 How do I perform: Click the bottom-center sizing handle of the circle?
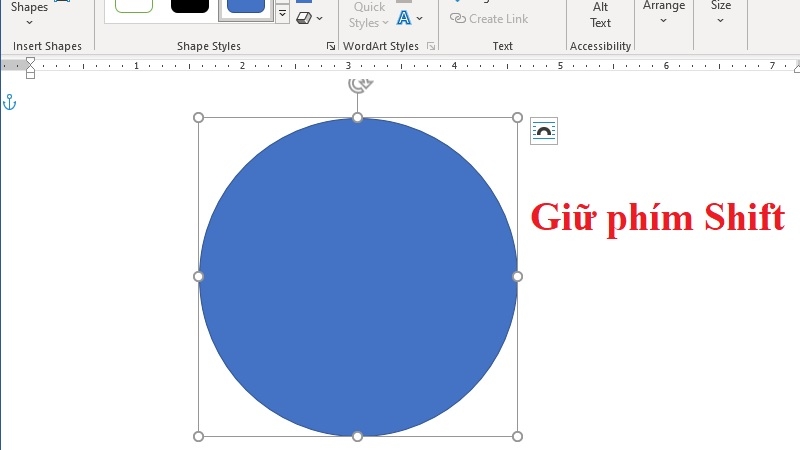(x=358, y=436)
